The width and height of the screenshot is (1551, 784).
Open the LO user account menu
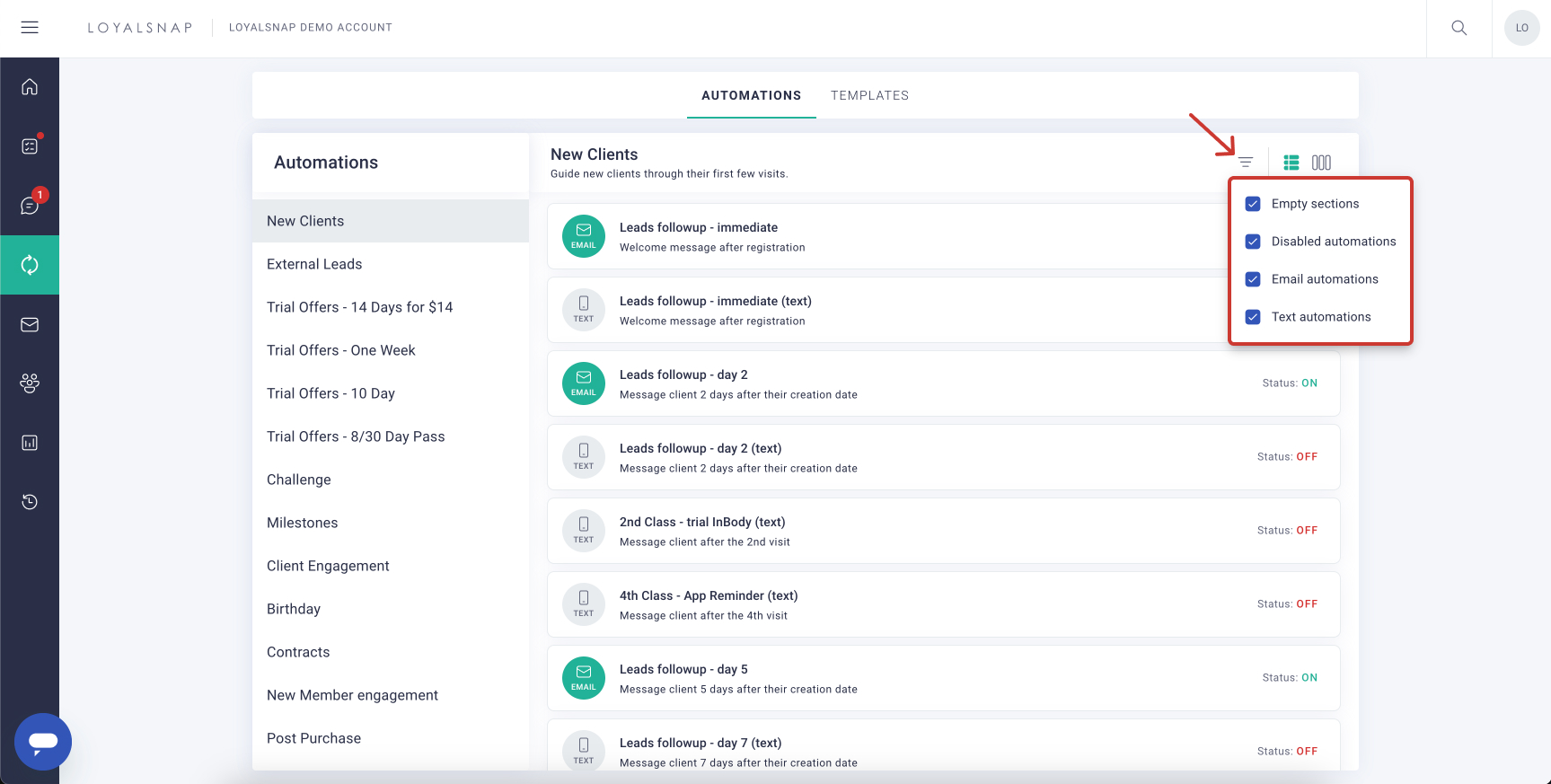[x=1521, y=28]
